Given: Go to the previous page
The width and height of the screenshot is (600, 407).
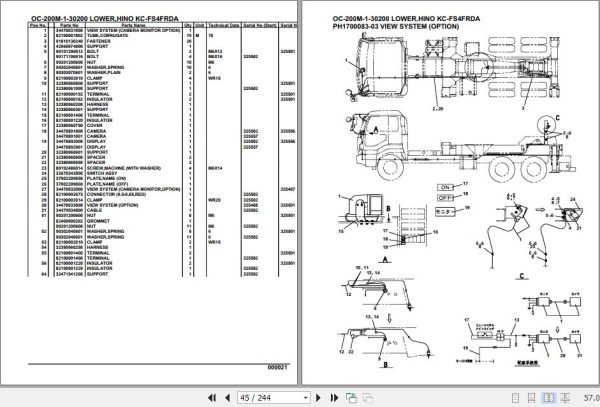Looking at the screenshot, I should (228, 398).
